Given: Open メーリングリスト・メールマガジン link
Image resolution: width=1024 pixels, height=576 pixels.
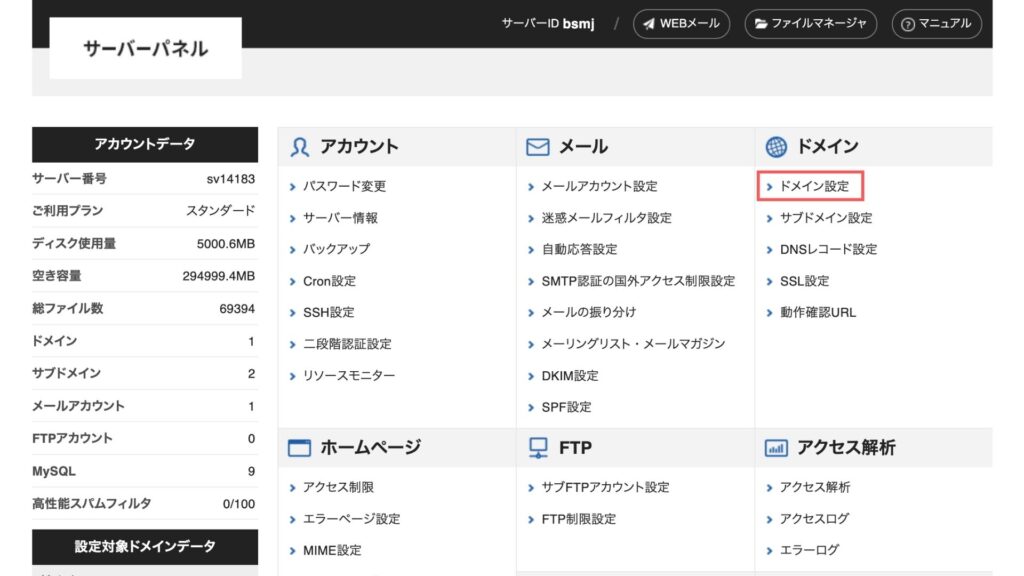Looking at the screenshot, I should click(x=633, y=344).
